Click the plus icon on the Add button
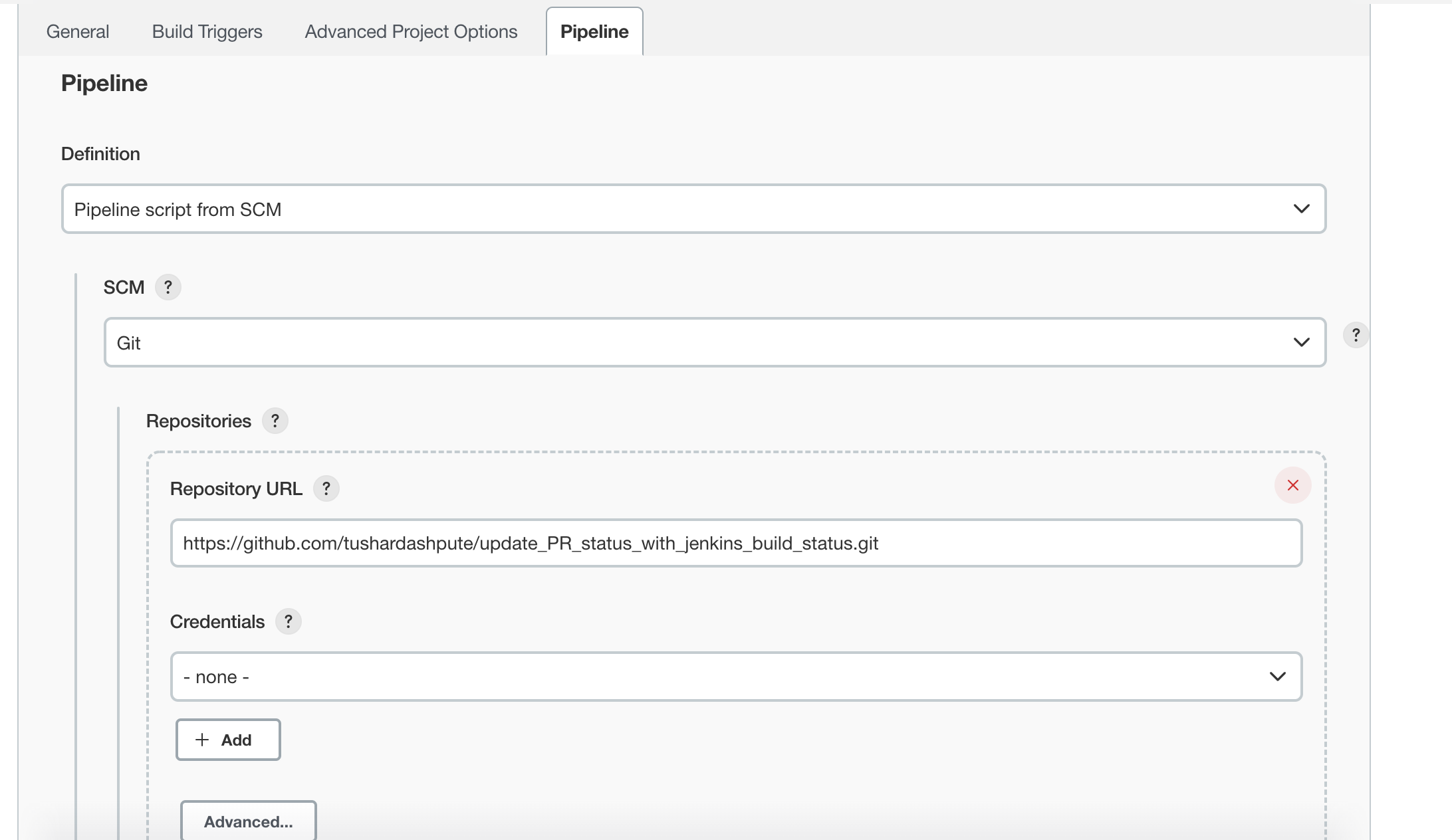The width and height of the screenshot is (1452, 840). [x=201, y=740]
